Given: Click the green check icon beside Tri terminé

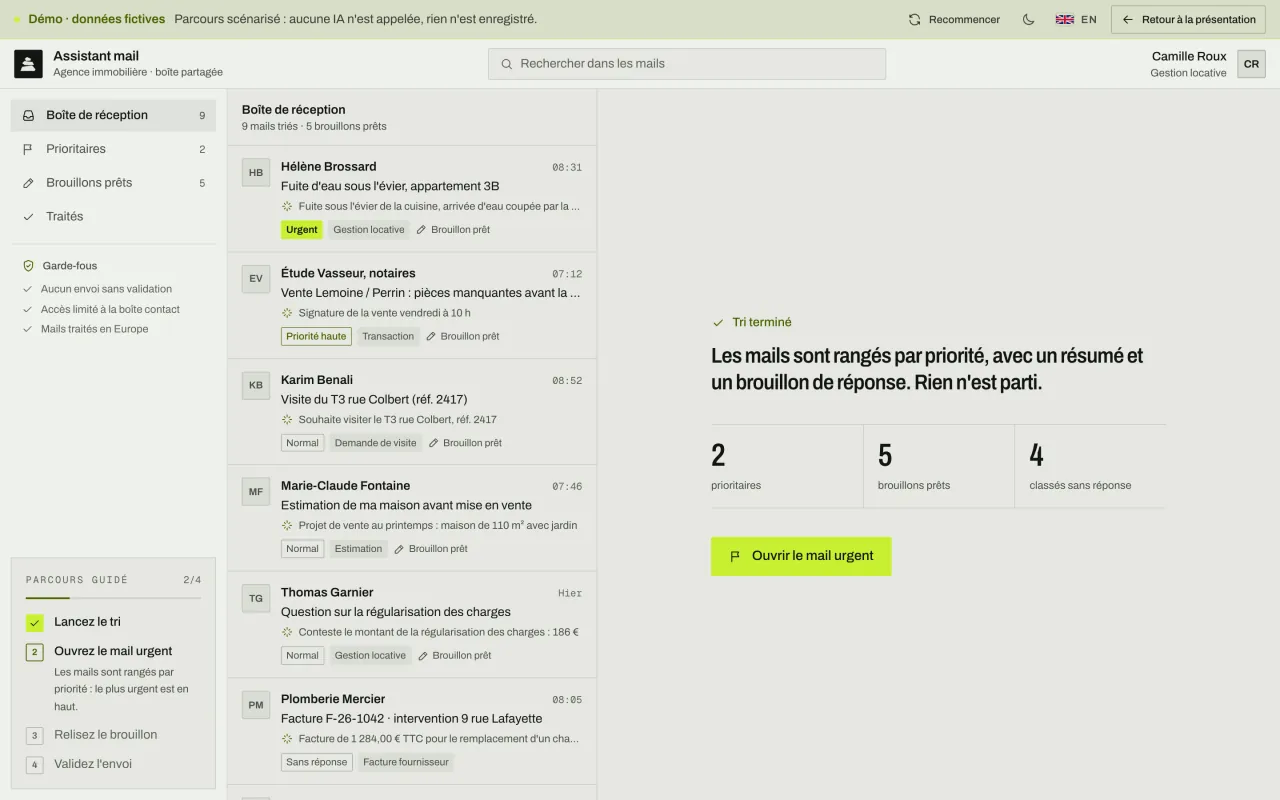Looking at the screenshot, I should 718,323.
